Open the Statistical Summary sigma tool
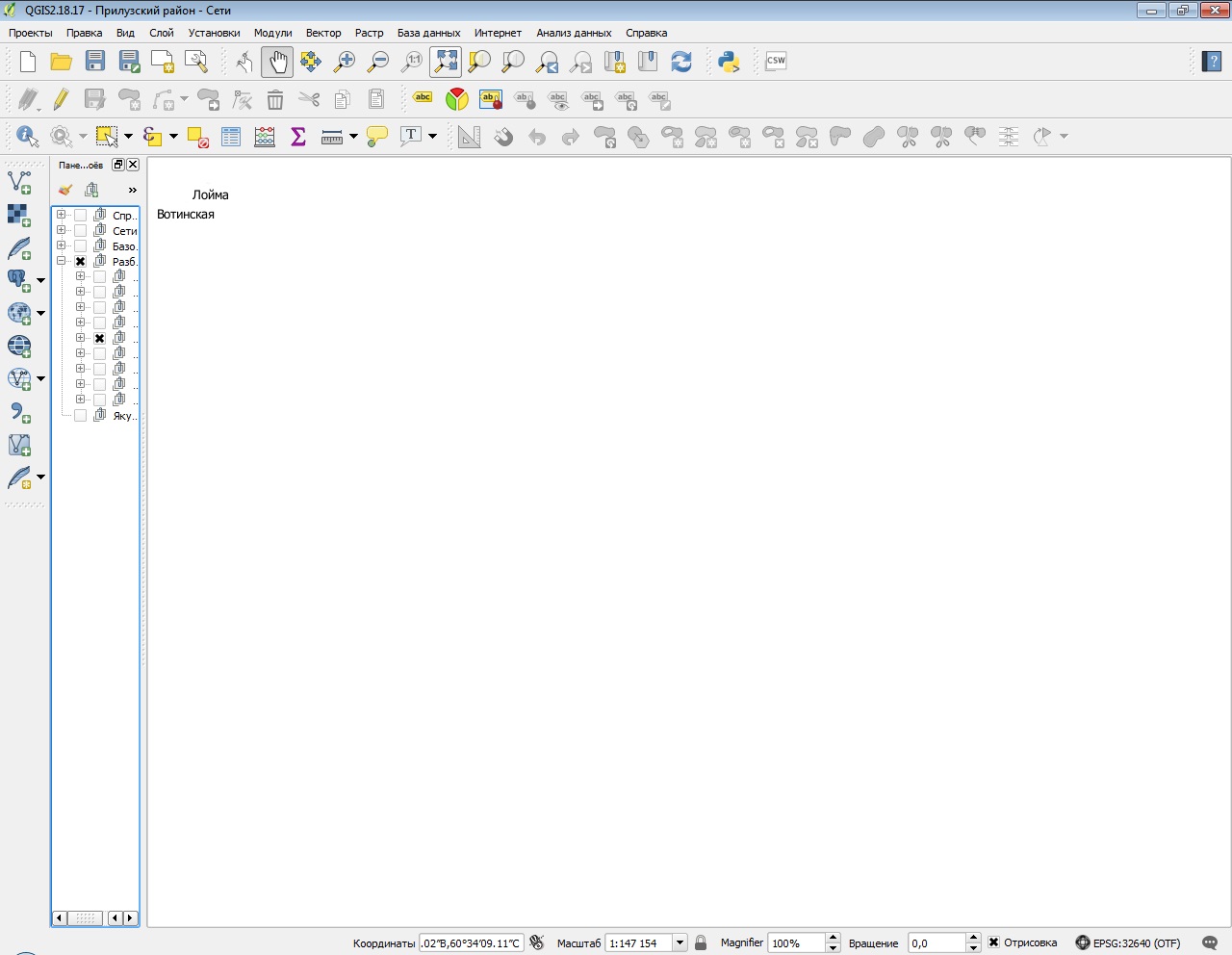This screenshot has width=1232, height=955. tap(298, 137)
